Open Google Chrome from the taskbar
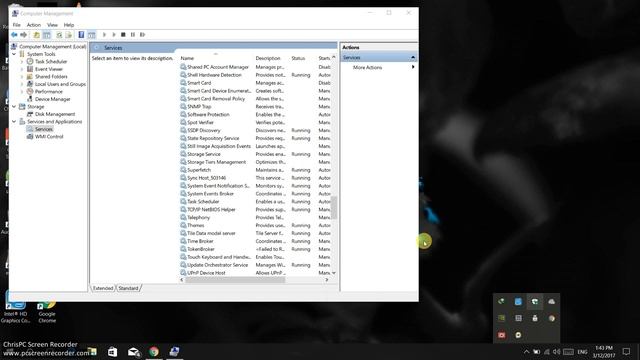Image resolution: width=640 pixels, height=360 pixels. [x=154, y=351]
